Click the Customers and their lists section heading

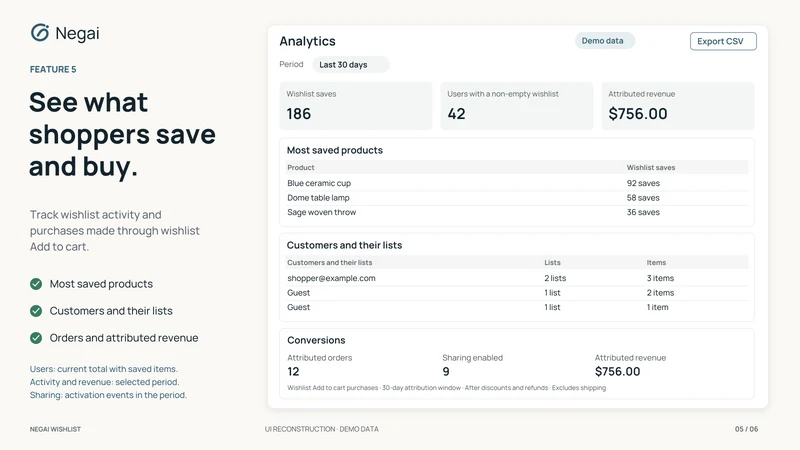click(x=344, y=245)
